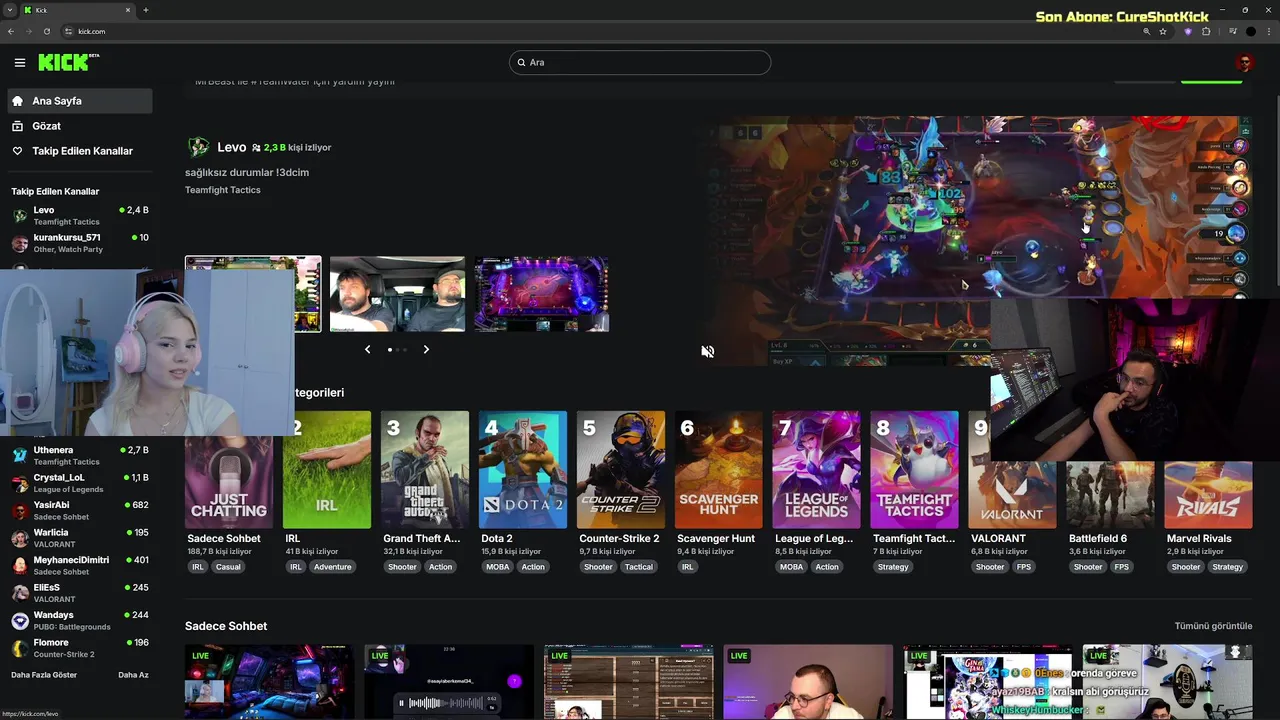The height and width of the screenshot is (720, 1280).
Task: Open MeyhaneciDimitri channel in sidebar
Action: coord(80,565)
